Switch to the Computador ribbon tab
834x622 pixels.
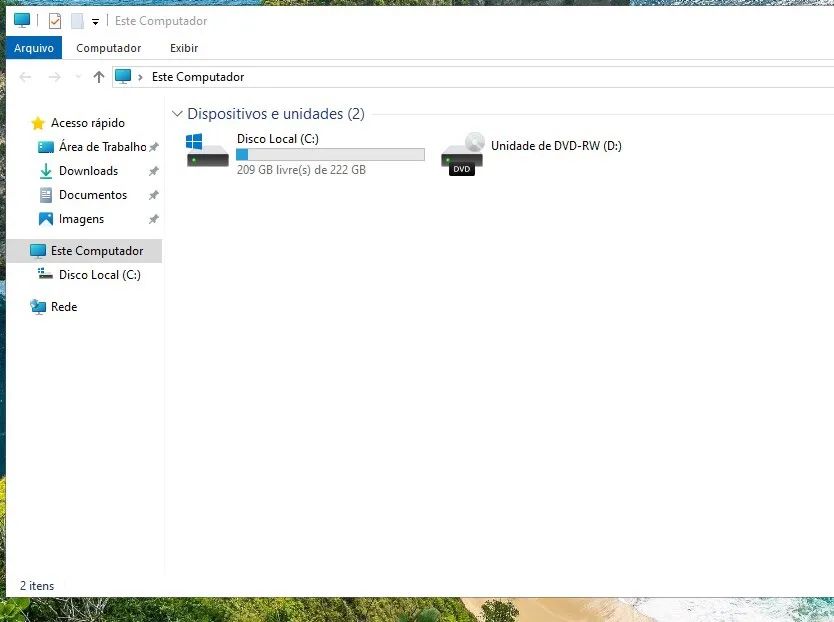click(x=109, y=48)
